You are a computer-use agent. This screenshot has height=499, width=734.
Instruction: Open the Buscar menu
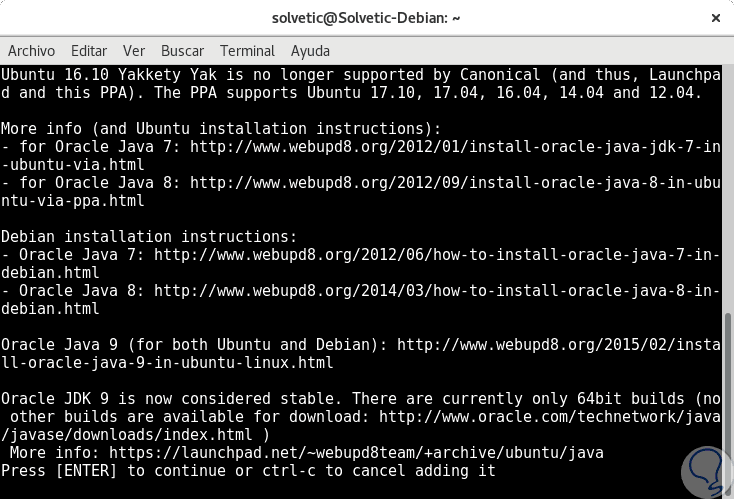183,51
